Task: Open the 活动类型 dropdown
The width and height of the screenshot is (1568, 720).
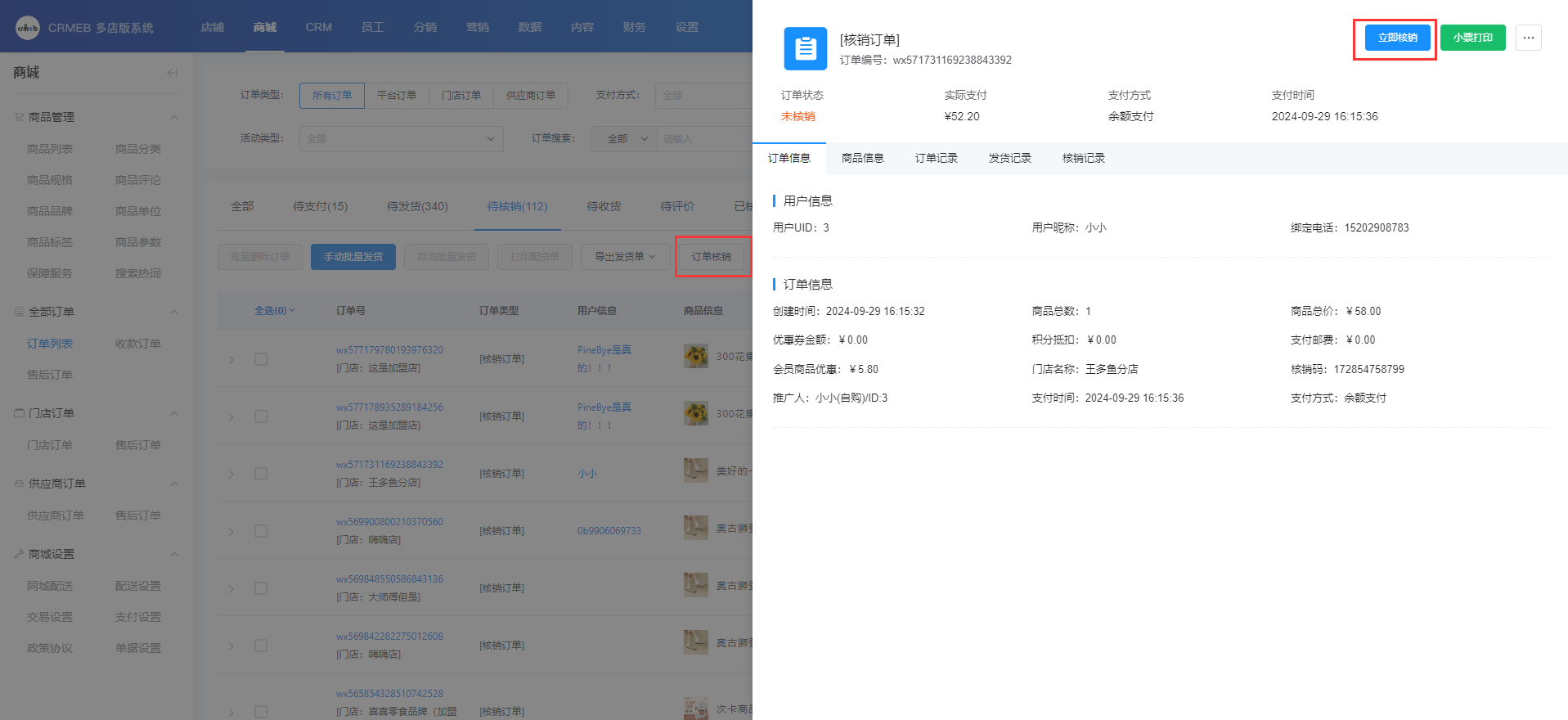Action: (x=401, y=139)
